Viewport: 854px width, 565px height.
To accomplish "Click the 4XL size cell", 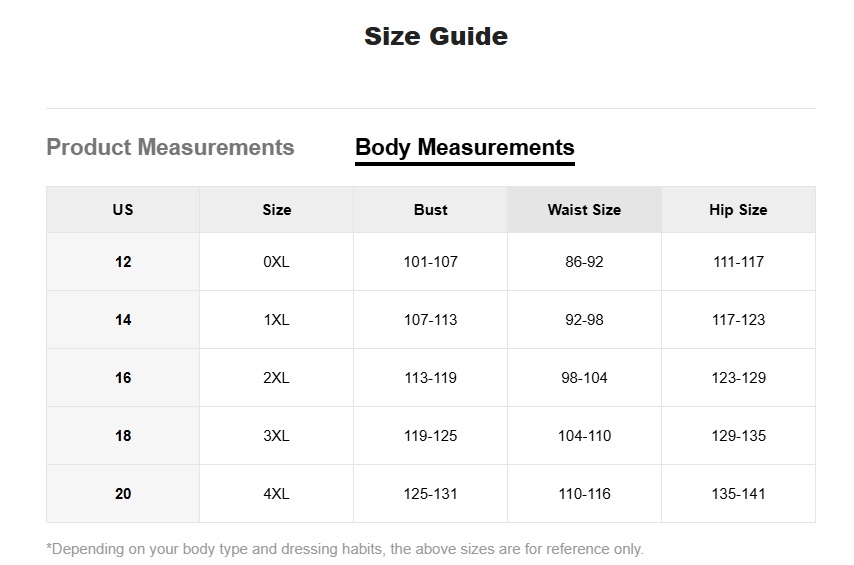I will click(277, 494).
